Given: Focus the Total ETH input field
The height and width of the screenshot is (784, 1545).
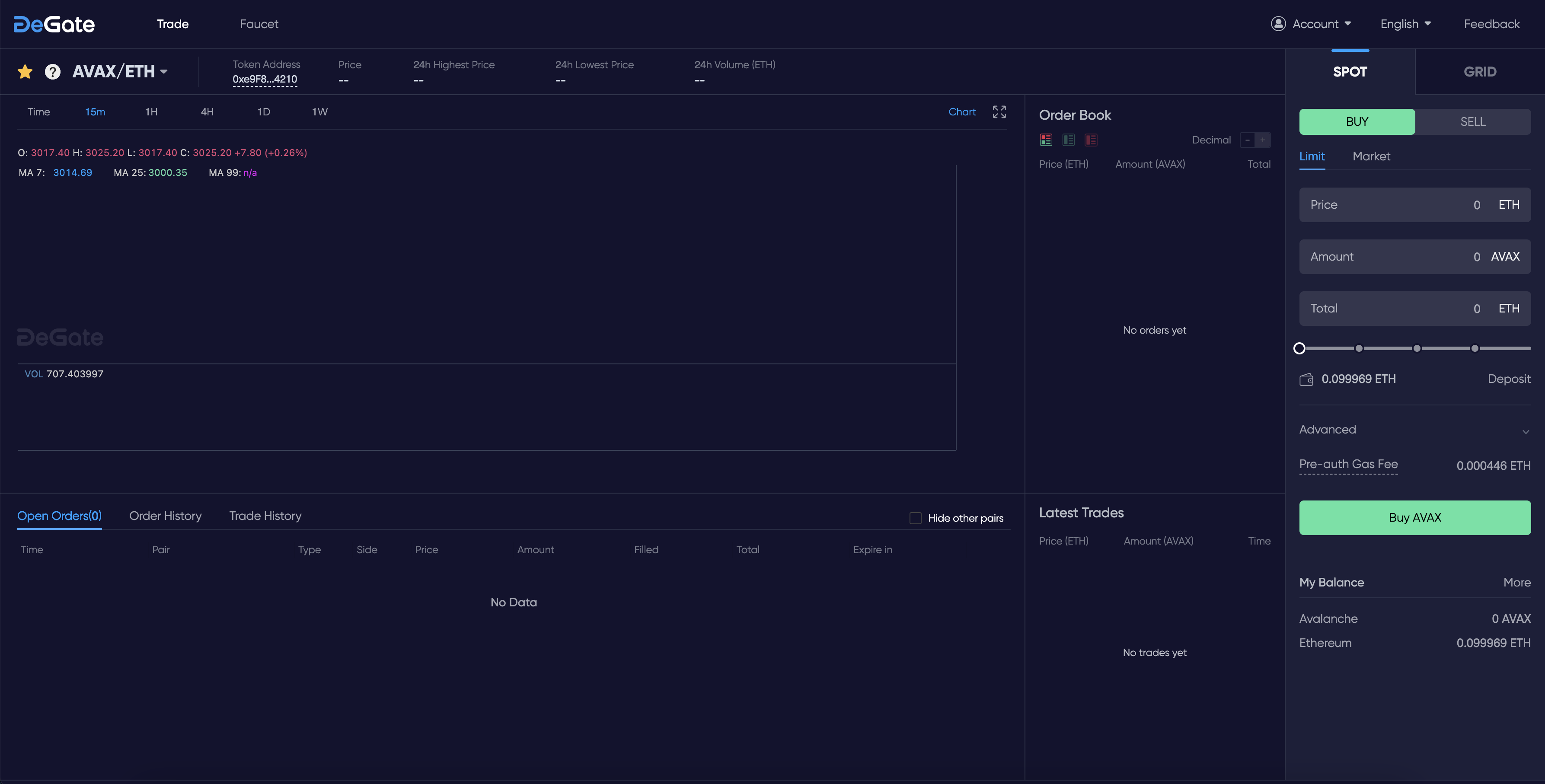Looking at the screenshot, I should click(x=1414, y=308).
